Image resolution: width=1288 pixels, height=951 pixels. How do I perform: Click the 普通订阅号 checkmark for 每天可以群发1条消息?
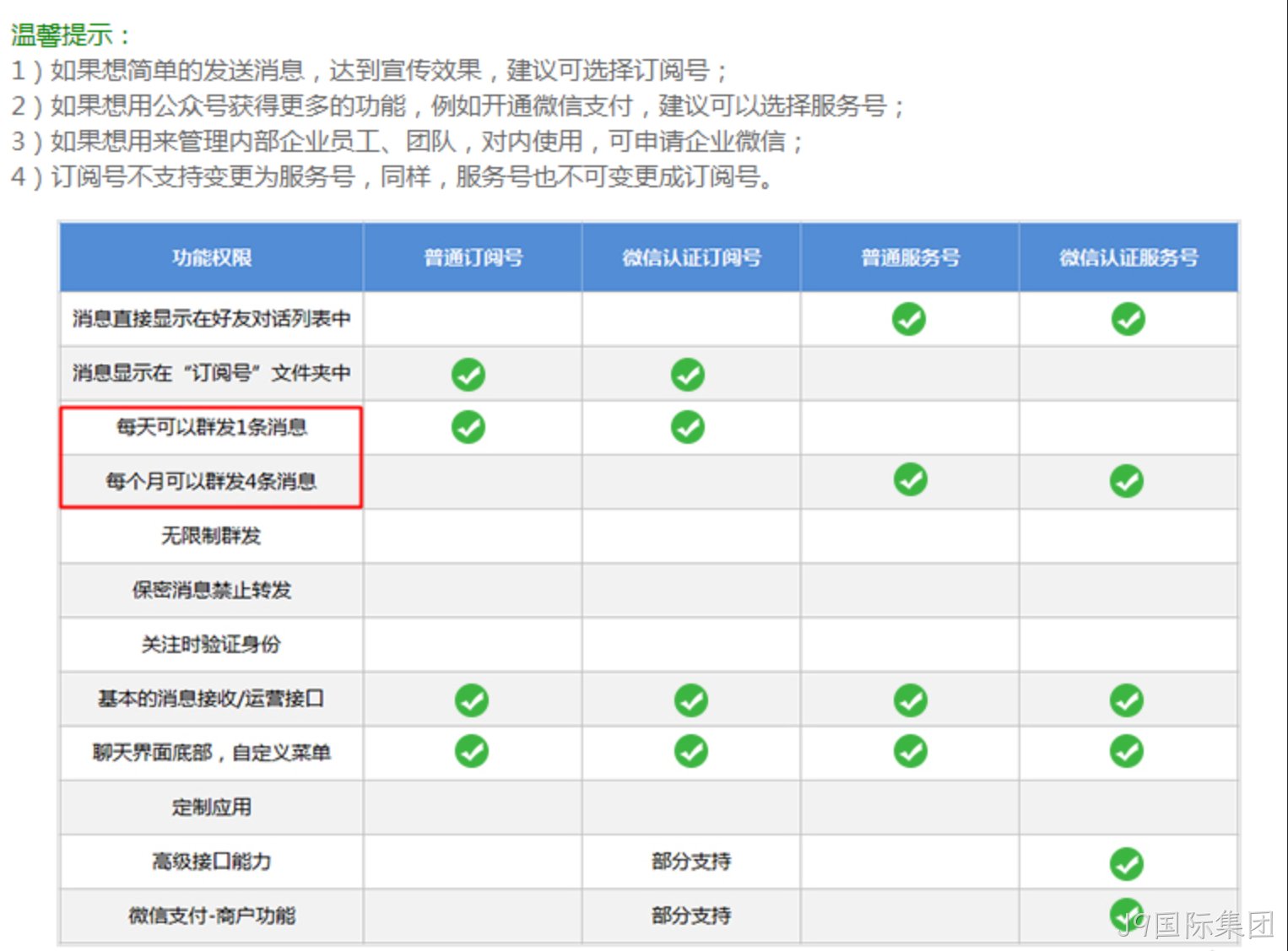tap(468, 427)
